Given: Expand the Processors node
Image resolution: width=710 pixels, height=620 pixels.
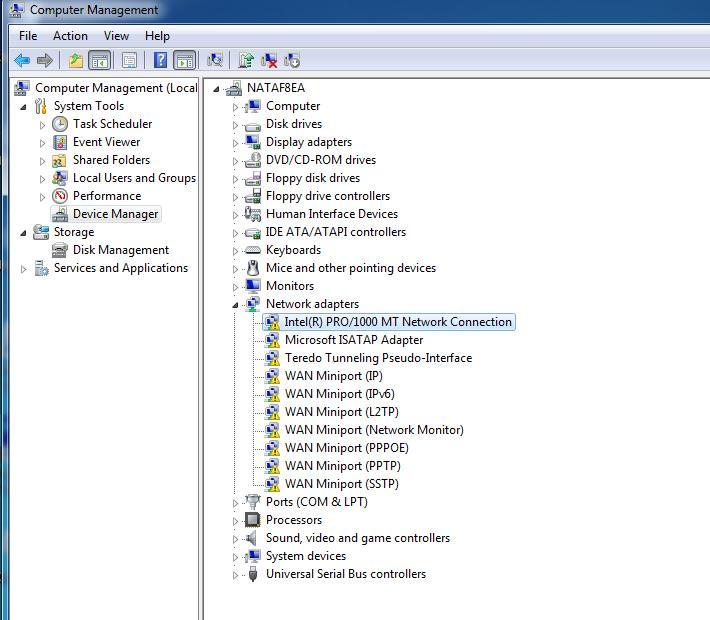Looking at the screenshot, I should click(x=235, y=521).
